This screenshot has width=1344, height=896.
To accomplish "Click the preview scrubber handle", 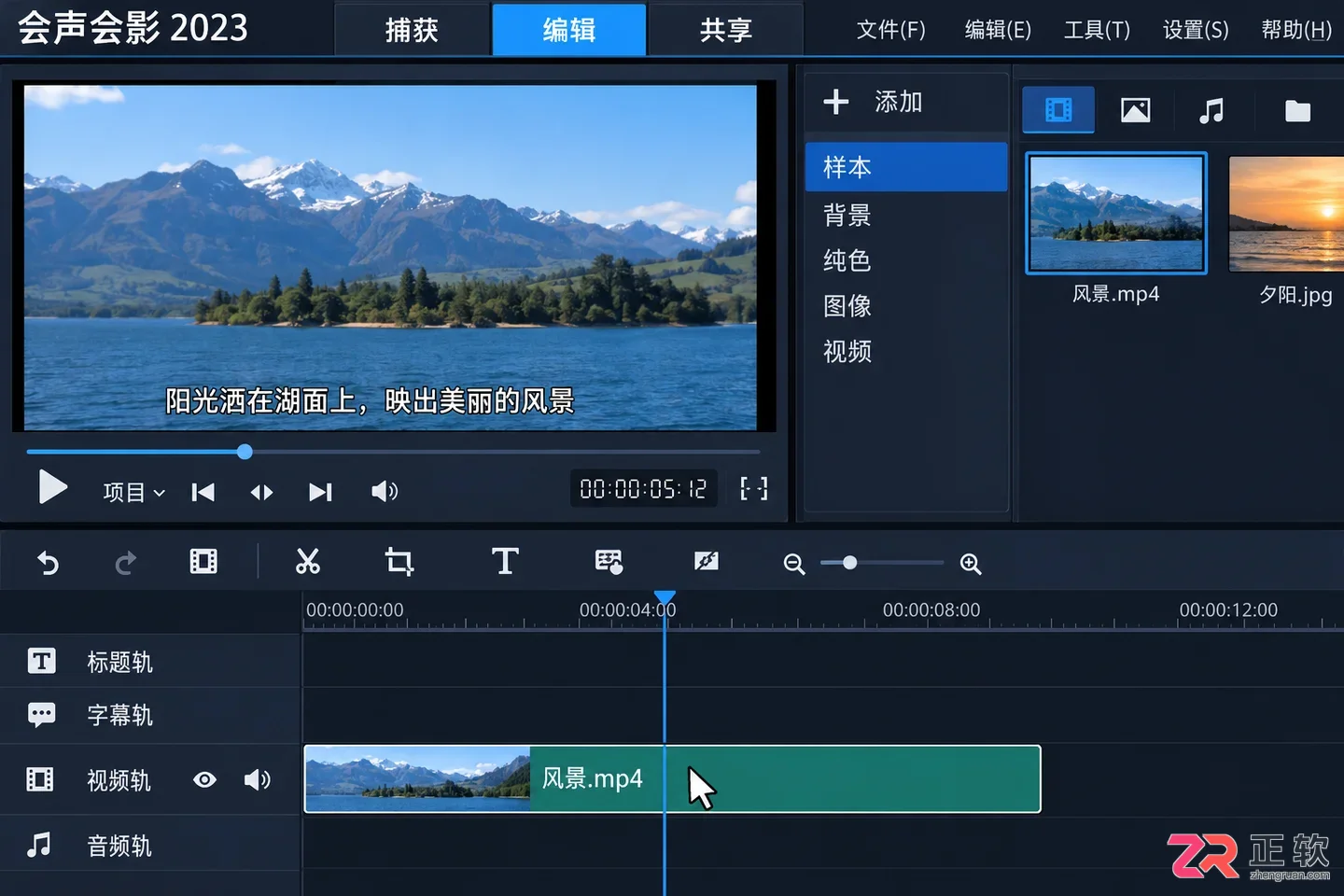I will (x=245, y=452).
